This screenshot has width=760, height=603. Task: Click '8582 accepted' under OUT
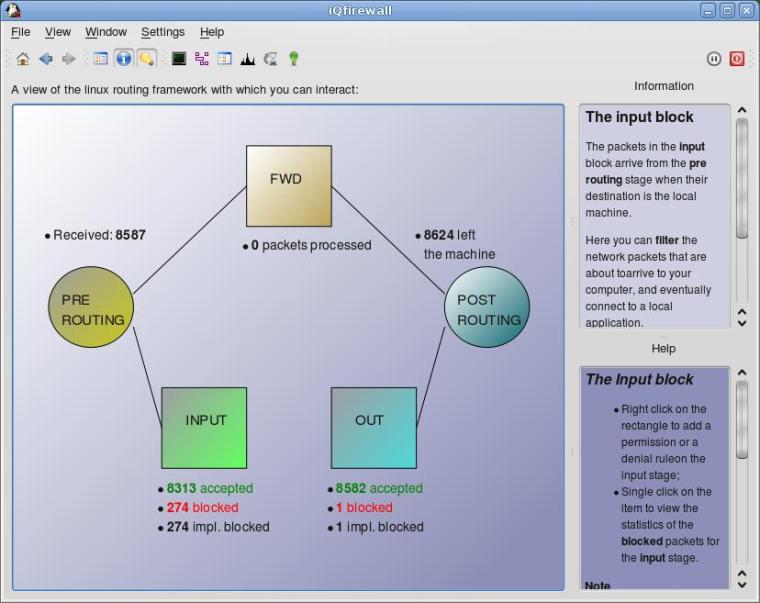379,488
